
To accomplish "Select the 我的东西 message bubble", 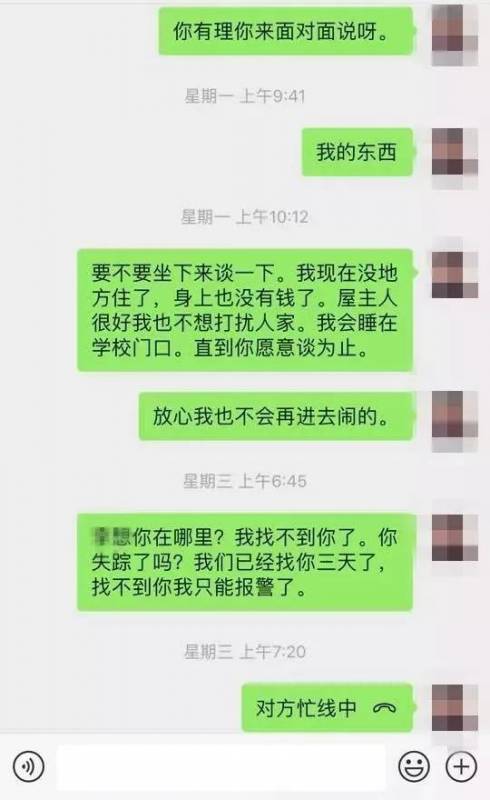I will (357, 152).
